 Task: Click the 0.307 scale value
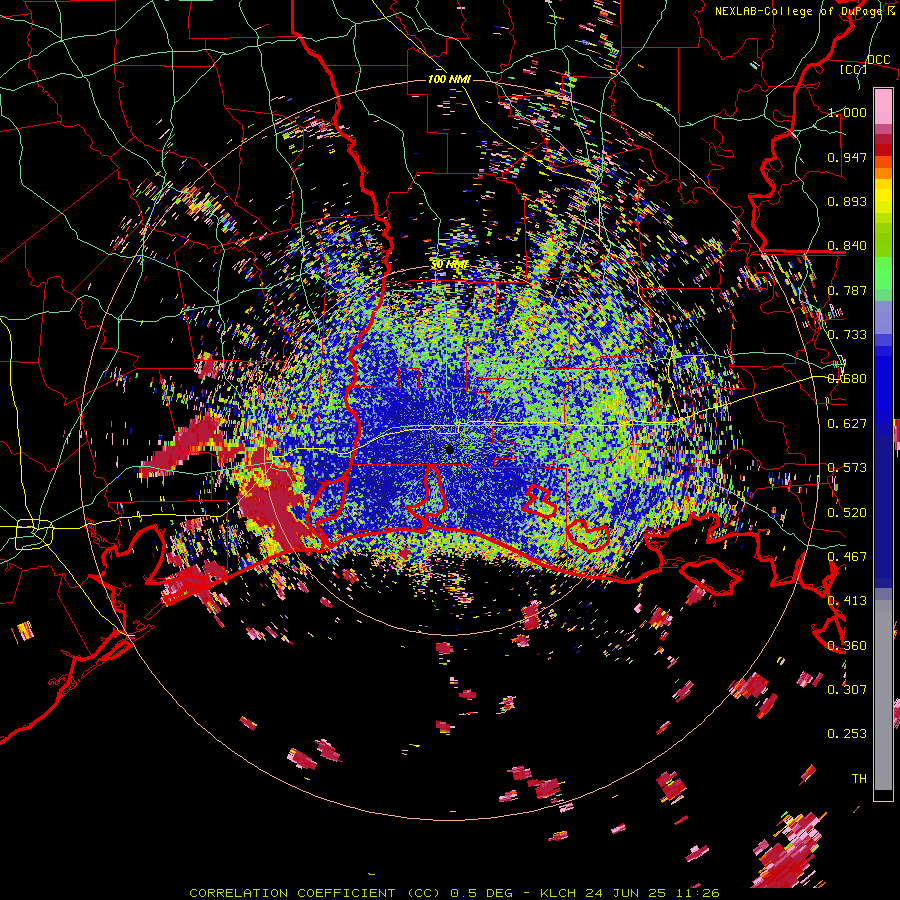847,690
